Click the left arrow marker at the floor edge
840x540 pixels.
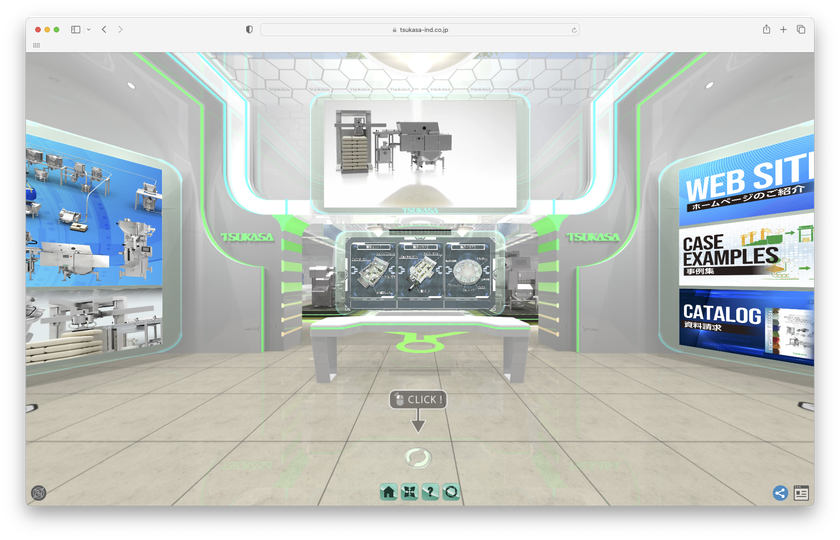click(31, 408)
